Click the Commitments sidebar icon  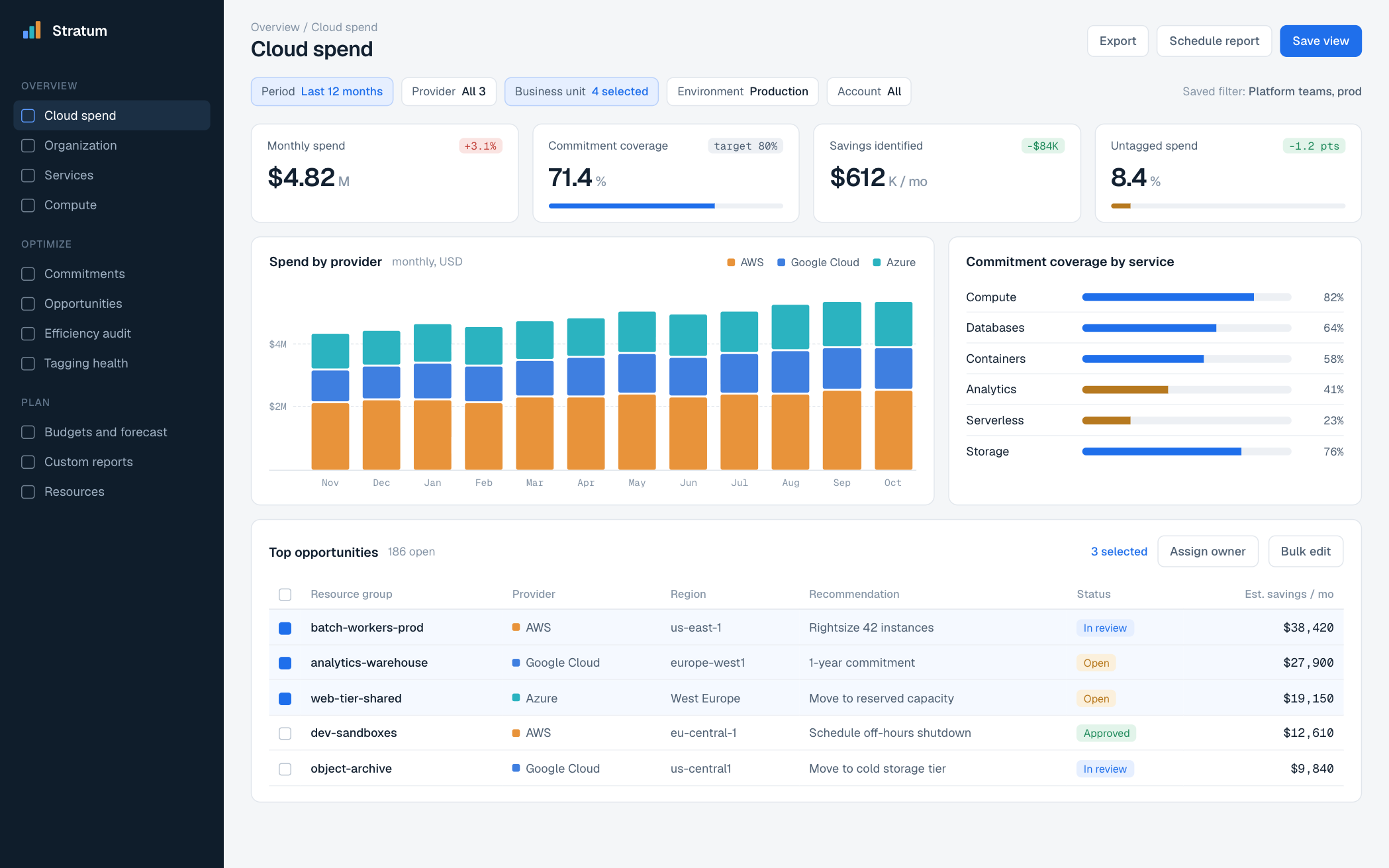pos(28,274)
